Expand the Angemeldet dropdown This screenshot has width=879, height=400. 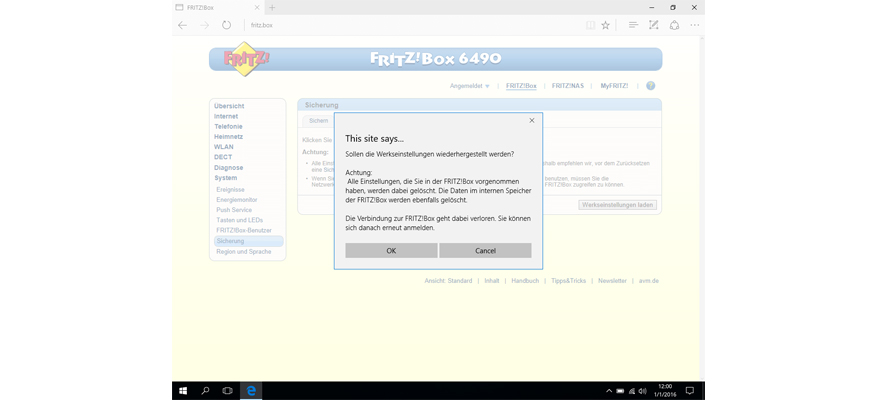point(470,86)
